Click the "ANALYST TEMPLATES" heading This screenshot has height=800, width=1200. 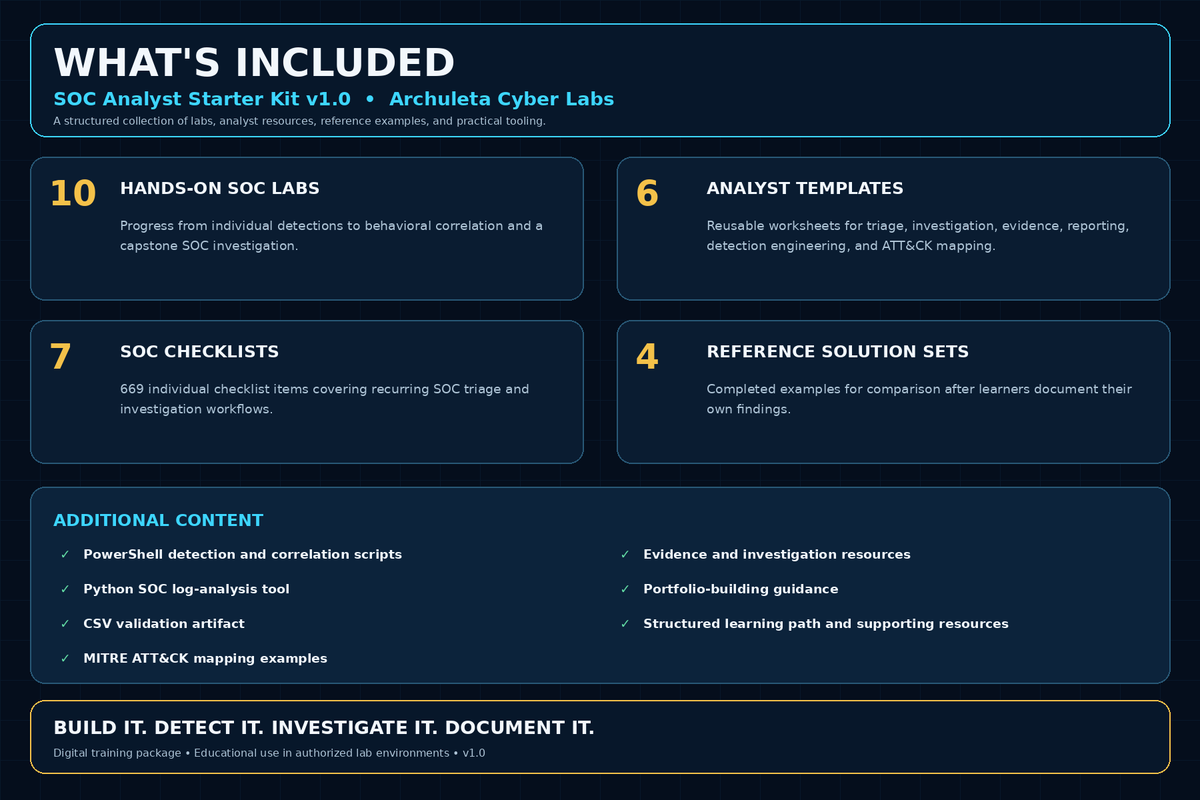tap(805, 188)
